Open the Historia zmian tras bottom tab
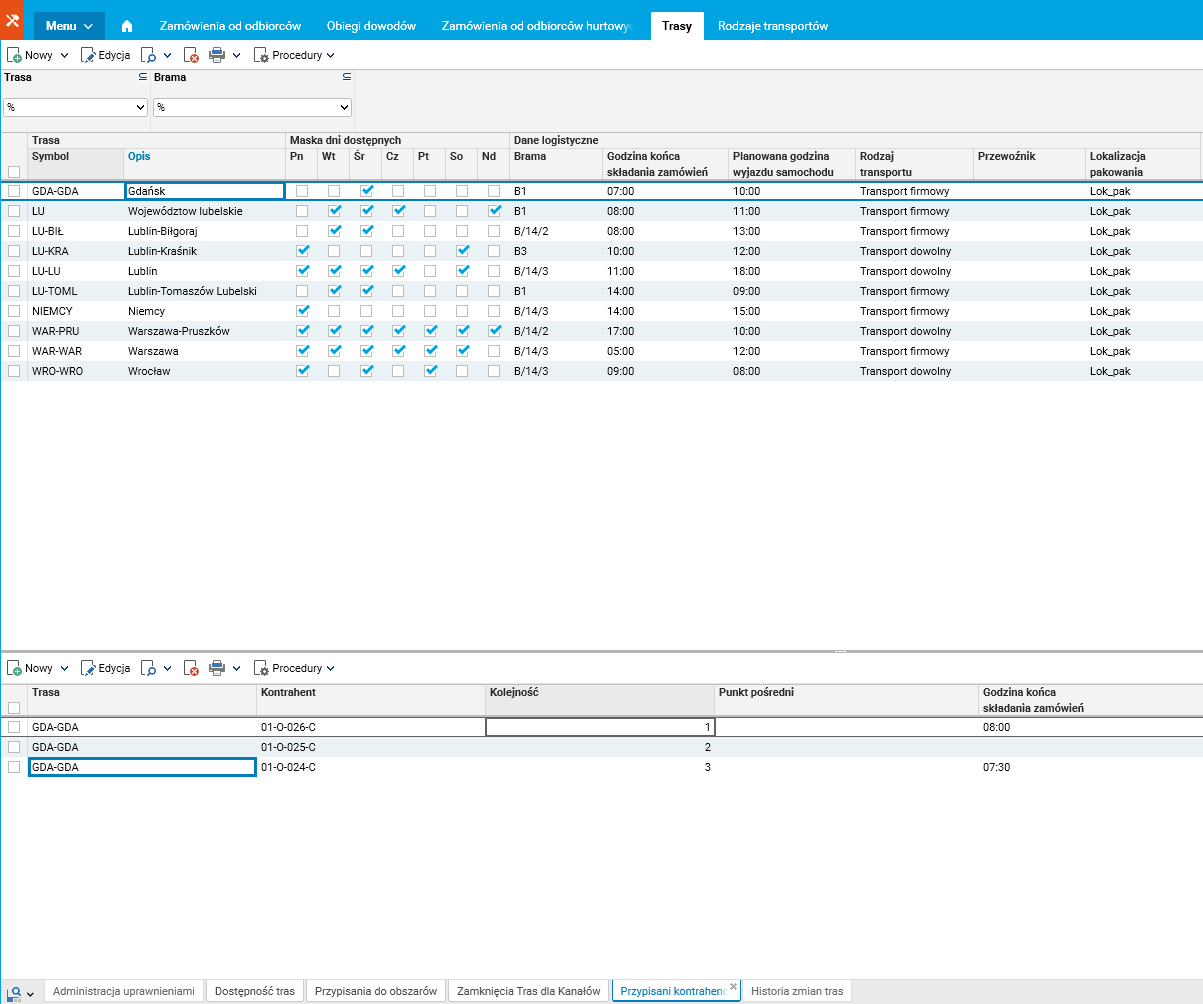Screen dimensions: 1203x1004 (x=796, y=991)
